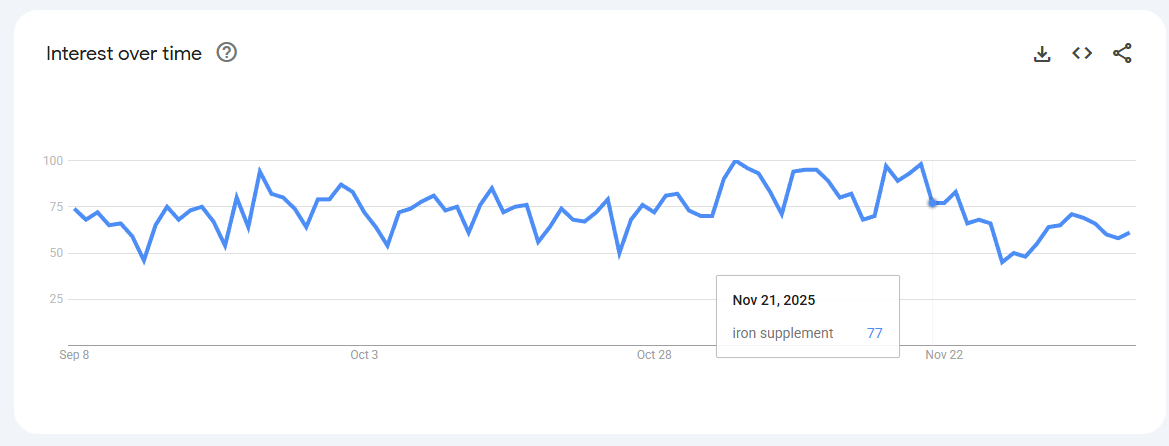Share the Interest over time chart
Viewport: 1169px width, 446px height.
[x=1122, y=54]
